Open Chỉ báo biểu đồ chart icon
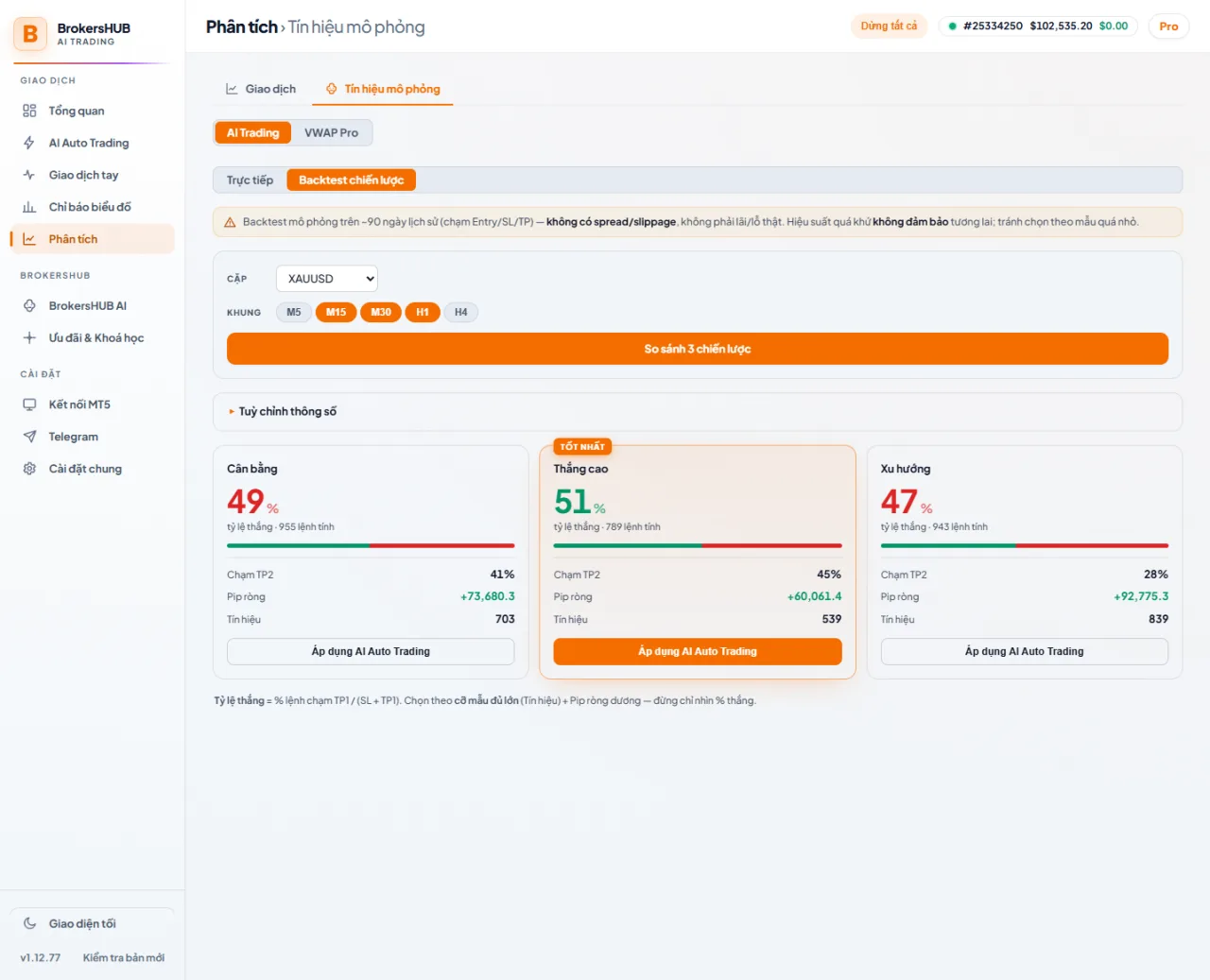 pos(29,207)
